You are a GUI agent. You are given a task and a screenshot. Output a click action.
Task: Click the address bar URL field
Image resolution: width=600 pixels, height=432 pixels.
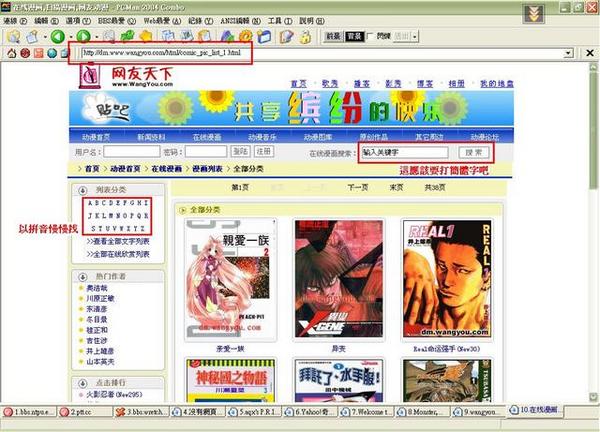[323, 53]
